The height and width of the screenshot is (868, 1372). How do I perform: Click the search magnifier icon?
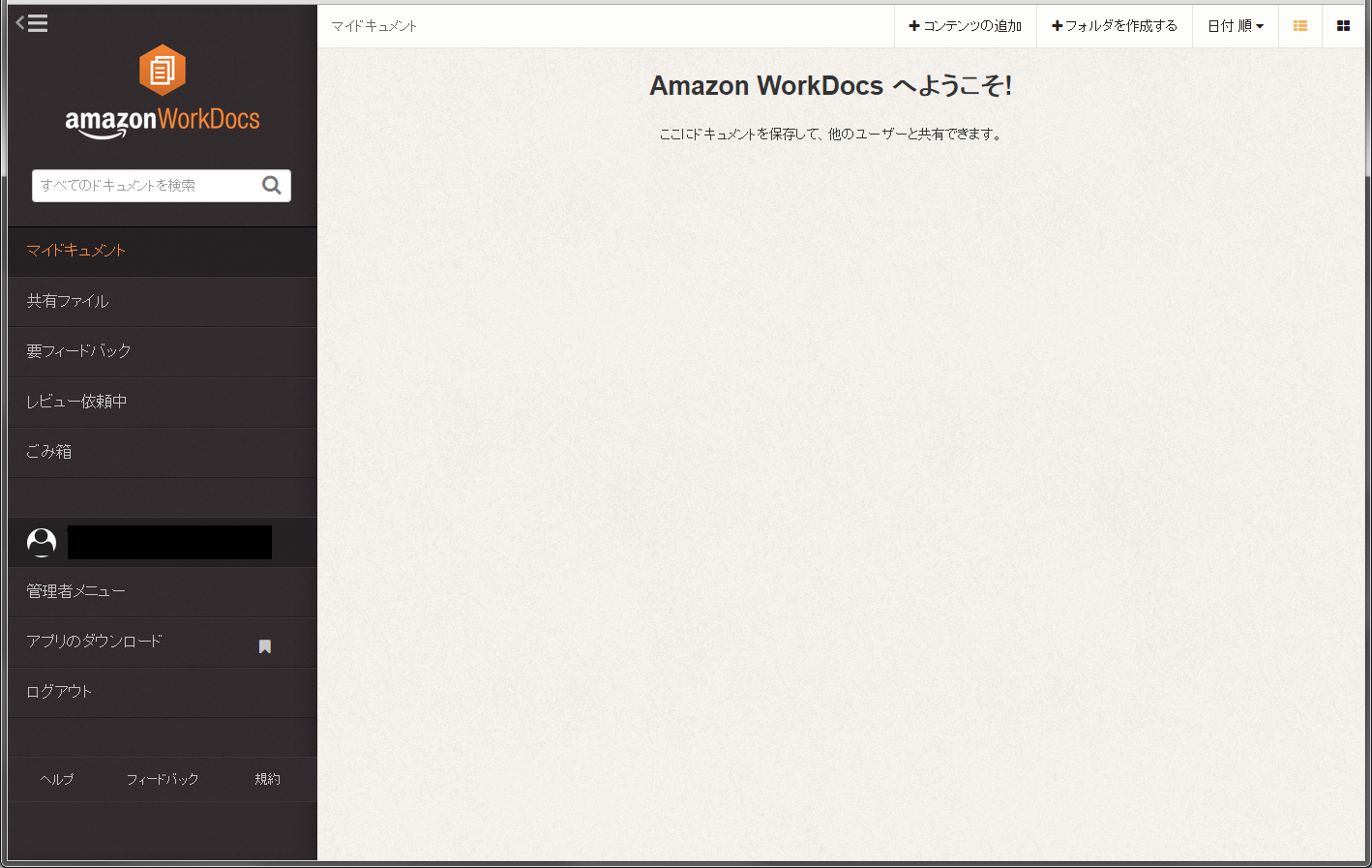[x=272, y=185]
